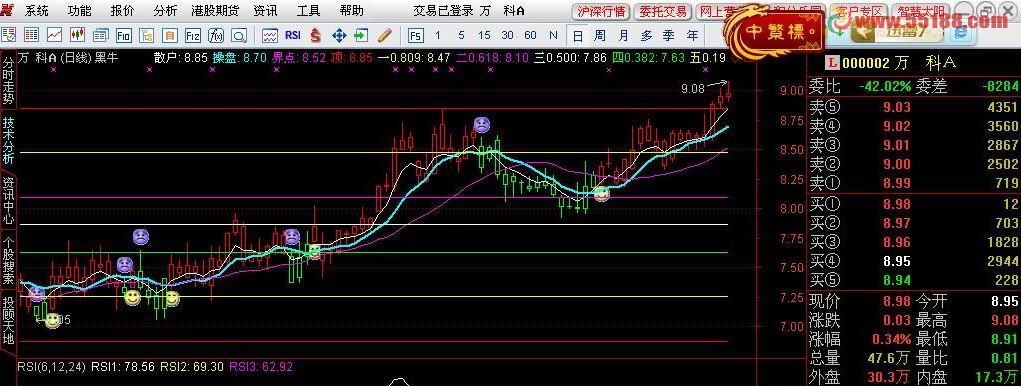
Task: Open the 系统 menu
Action: (x=36, y=11)
